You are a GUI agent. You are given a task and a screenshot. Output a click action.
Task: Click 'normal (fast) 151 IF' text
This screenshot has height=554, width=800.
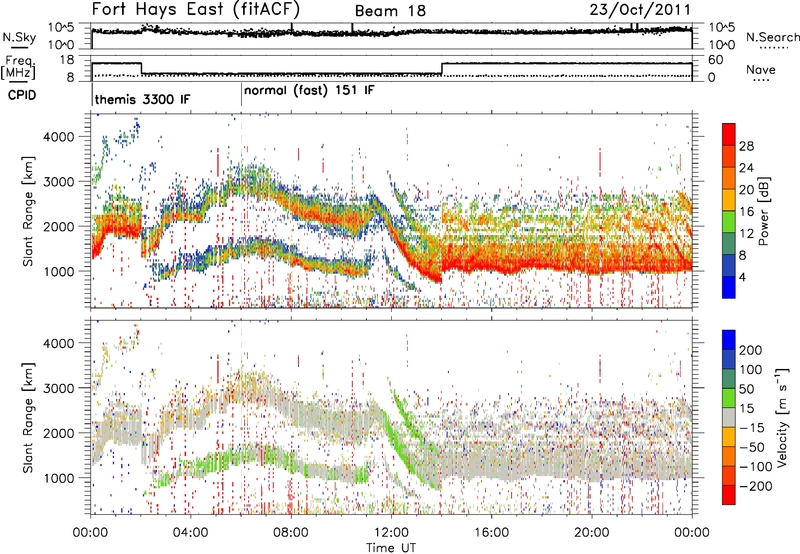click(309, 91)
